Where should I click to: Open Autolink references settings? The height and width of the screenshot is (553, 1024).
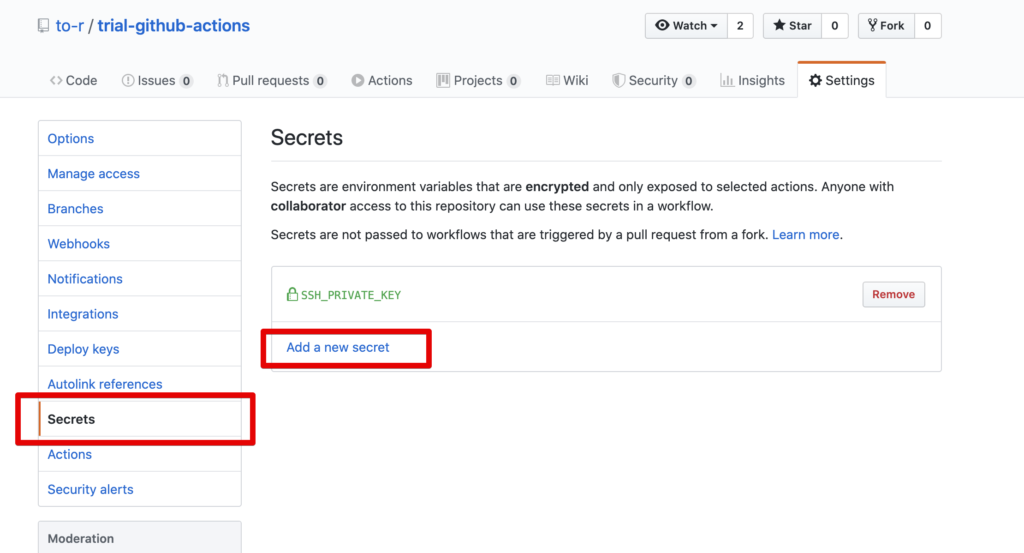[140, 384]
